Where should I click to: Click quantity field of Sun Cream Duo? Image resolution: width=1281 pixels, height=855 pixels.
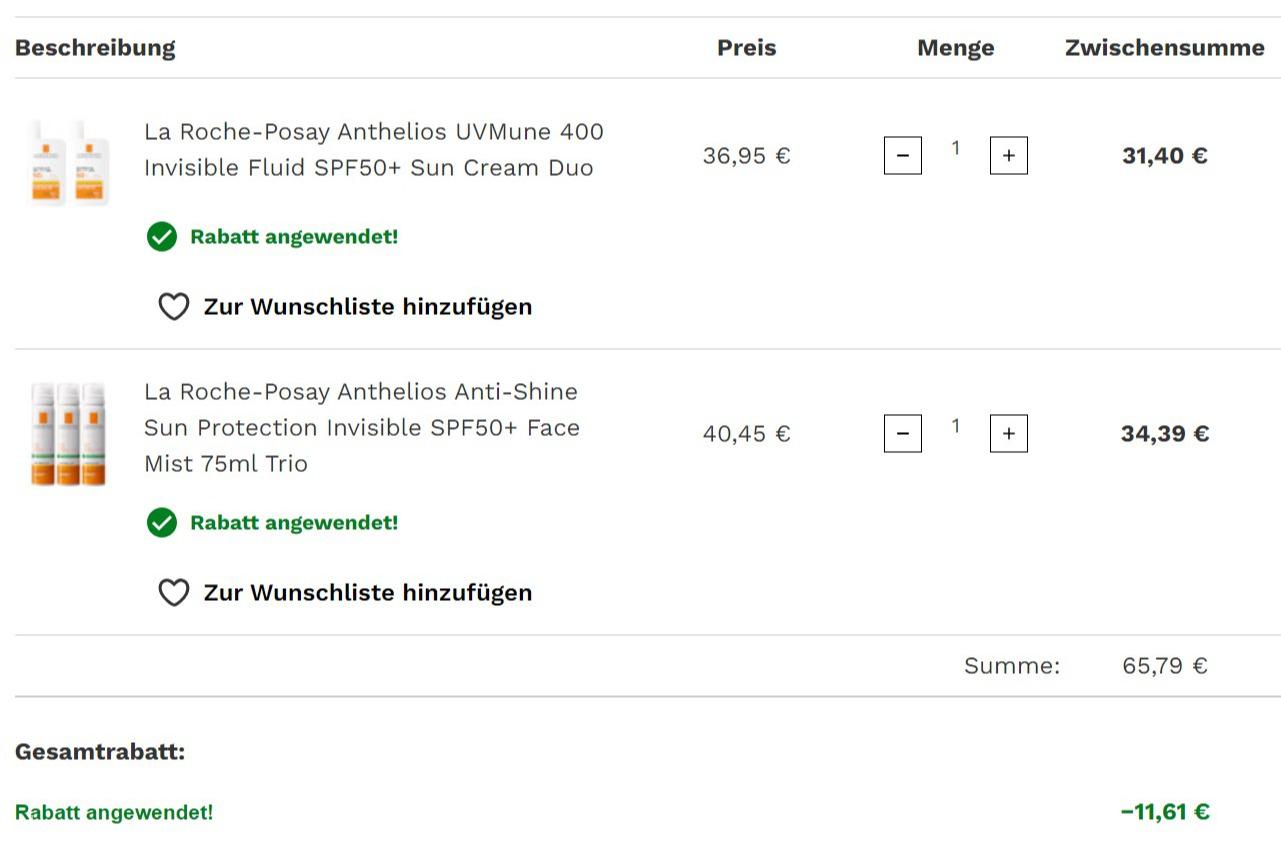pyautogui.click(x=956, y=149)
